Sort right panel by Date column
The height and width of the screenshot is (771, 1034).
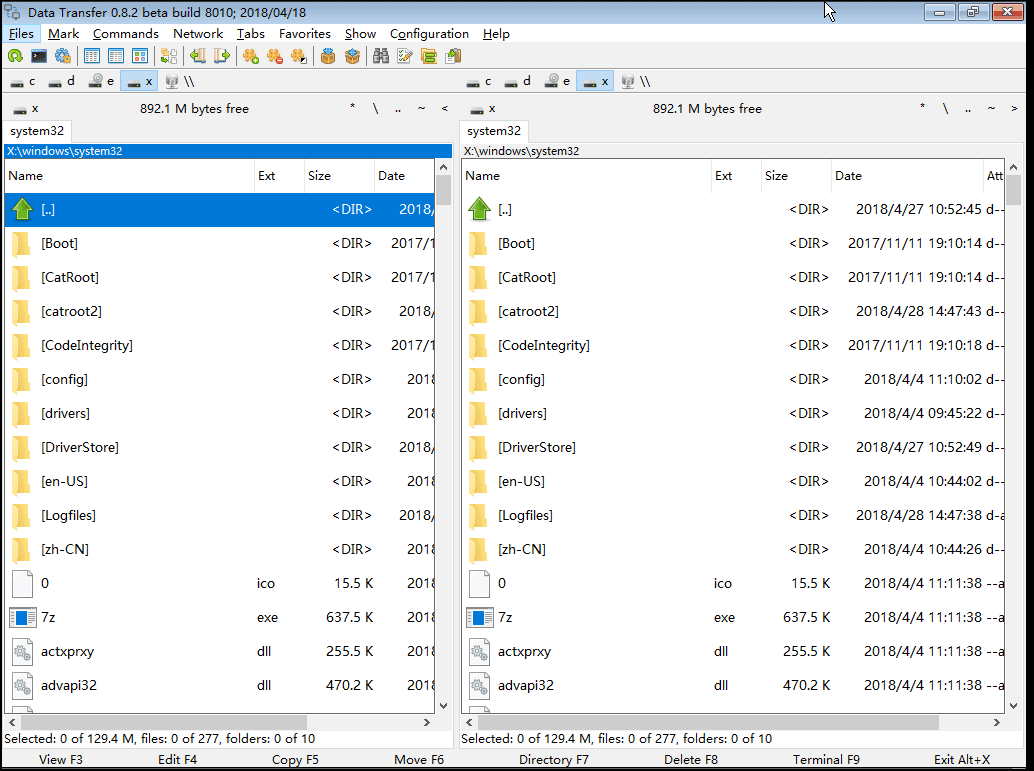(906, 176)
